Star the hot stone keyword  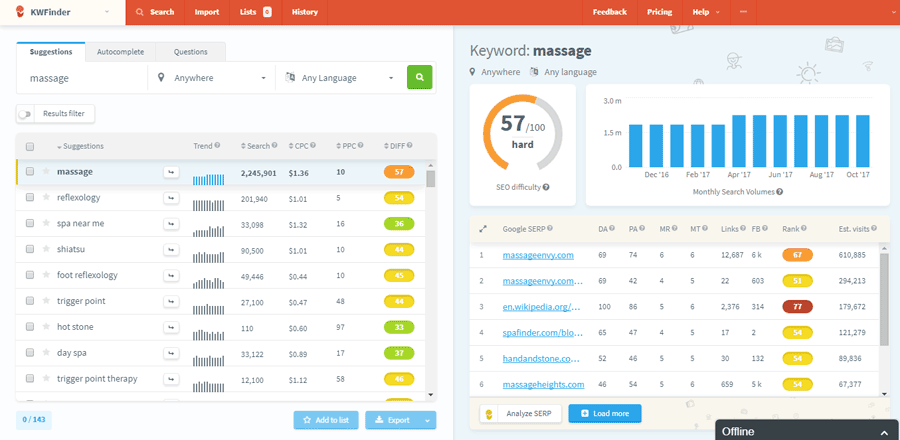(x=46, y=326)
